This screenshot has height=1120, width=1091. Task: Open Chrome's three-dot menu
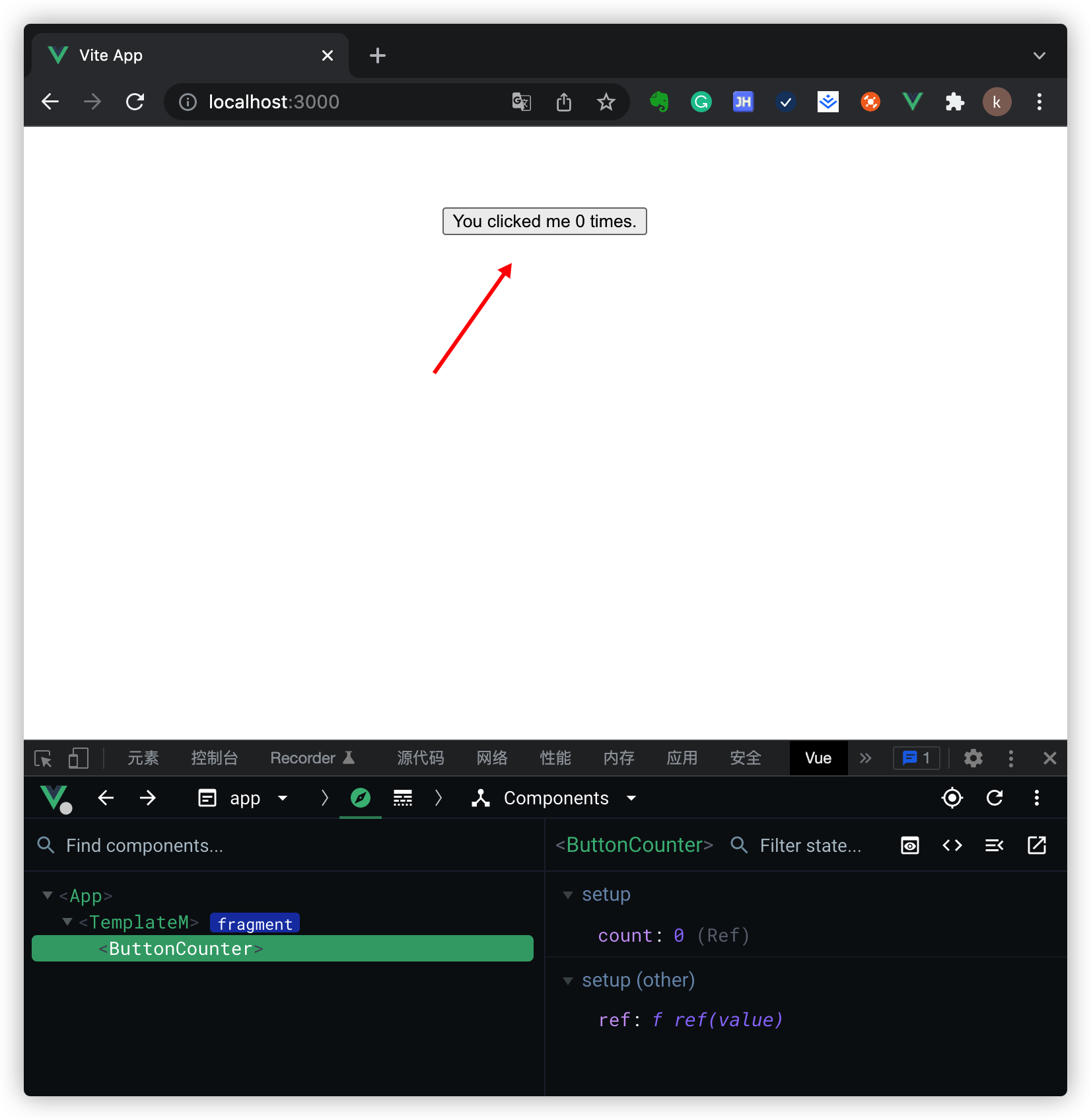click(x=1039, y=102)
